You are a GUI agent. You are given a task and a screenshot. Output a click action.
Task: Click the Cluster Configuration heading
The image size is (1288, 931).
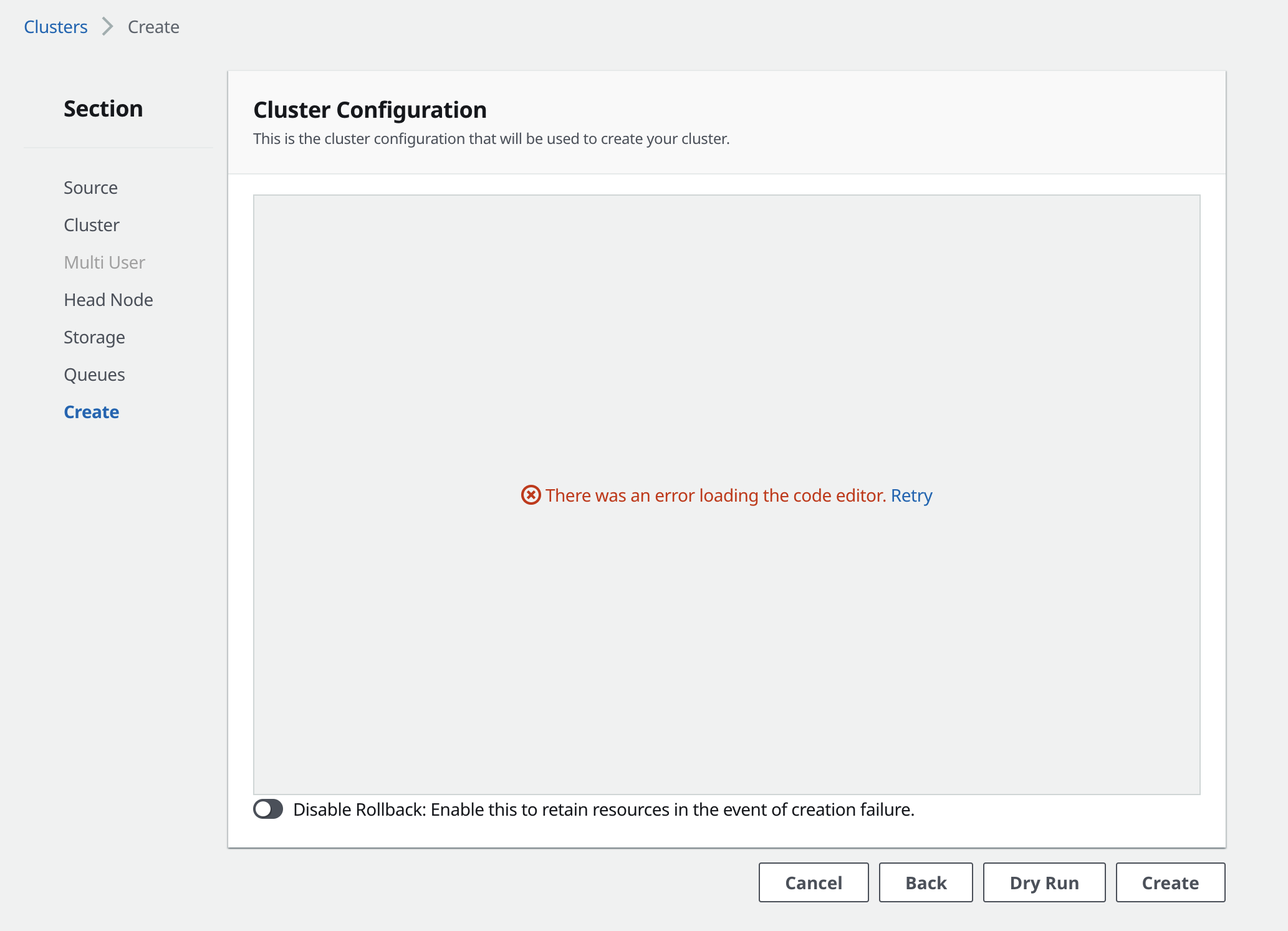tap(369, 109)
